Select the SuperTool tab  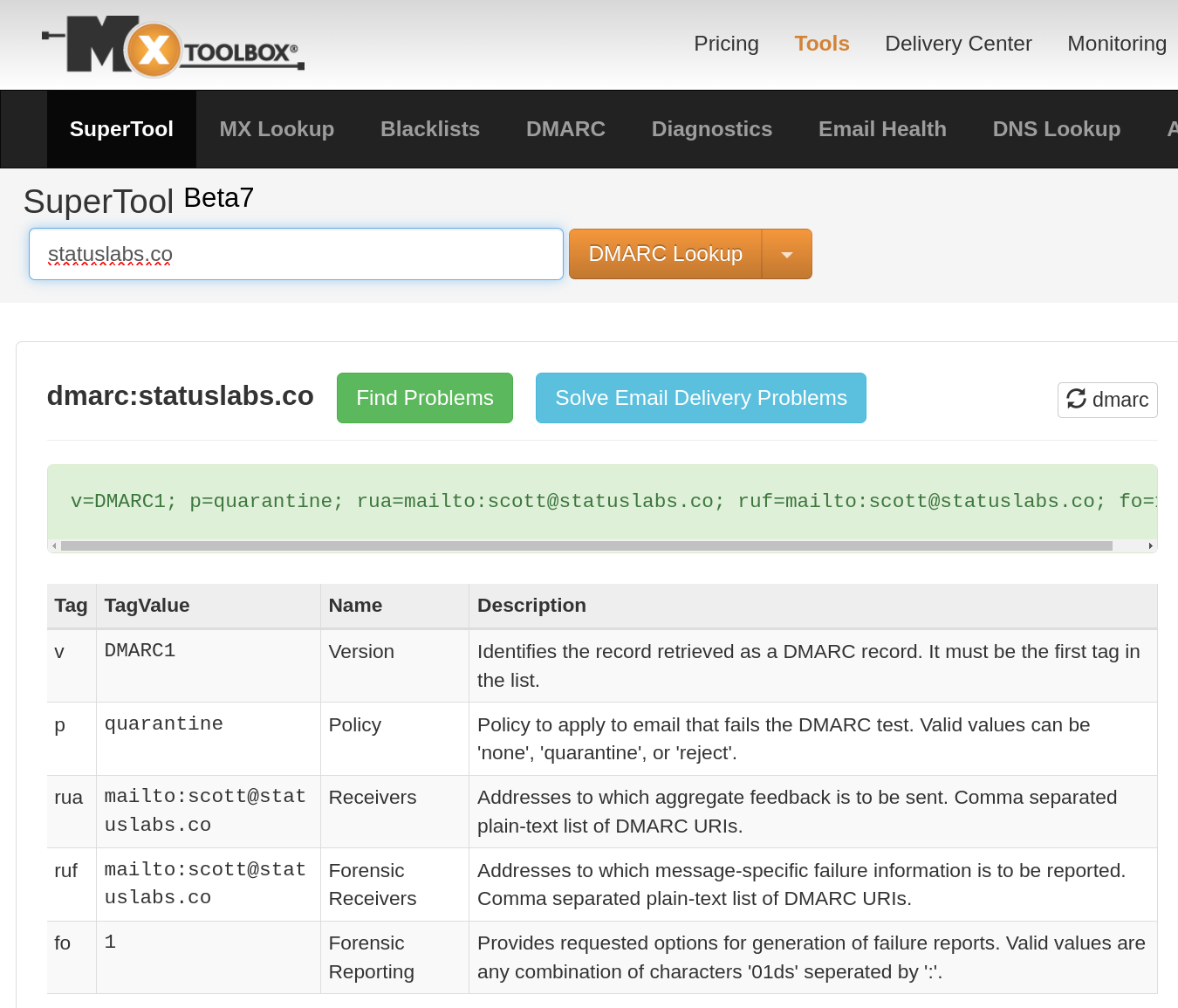click(x=121, y=129)
